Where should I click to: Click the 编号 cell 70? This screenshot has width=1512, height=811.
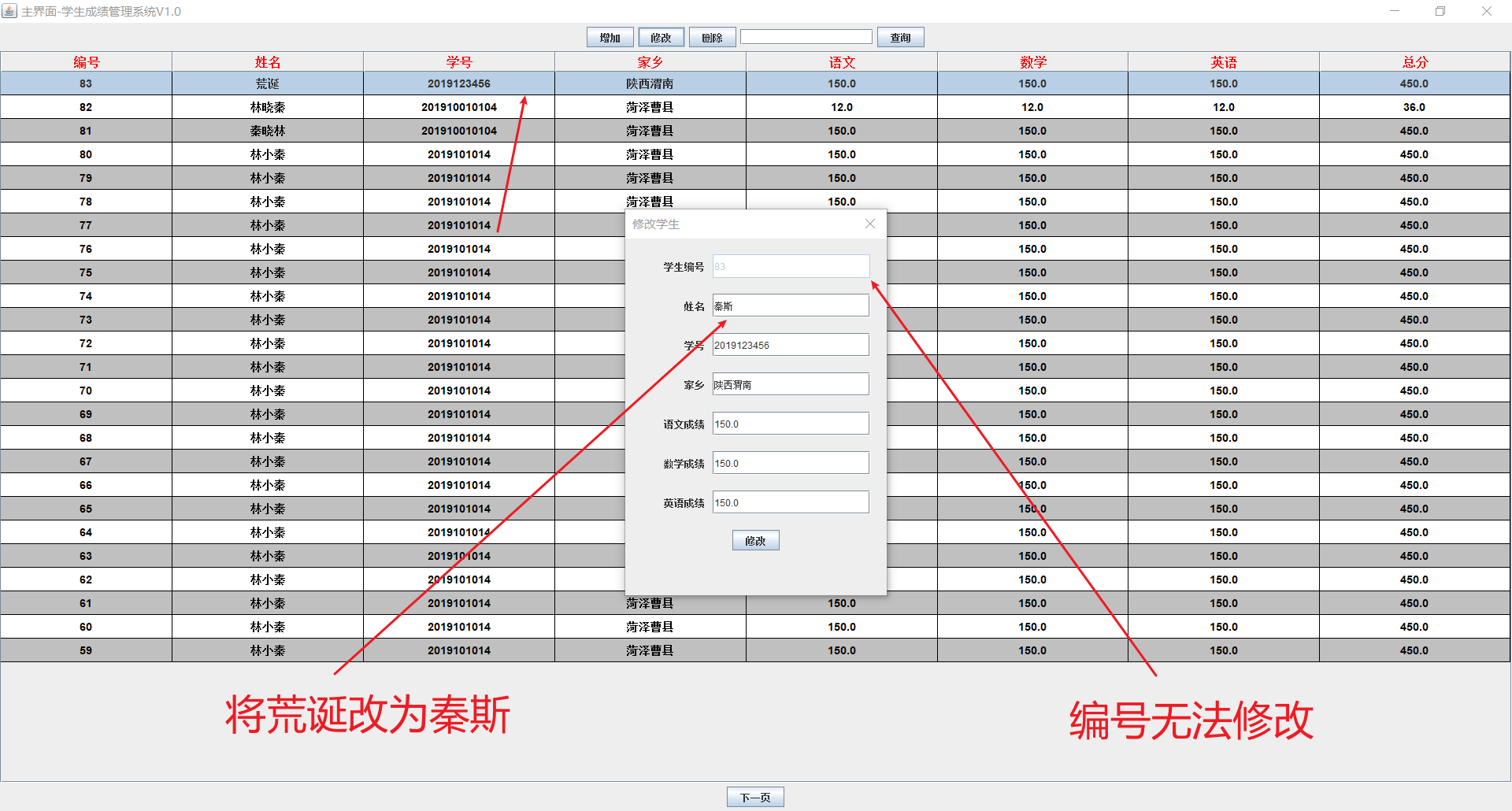point(86,391)
